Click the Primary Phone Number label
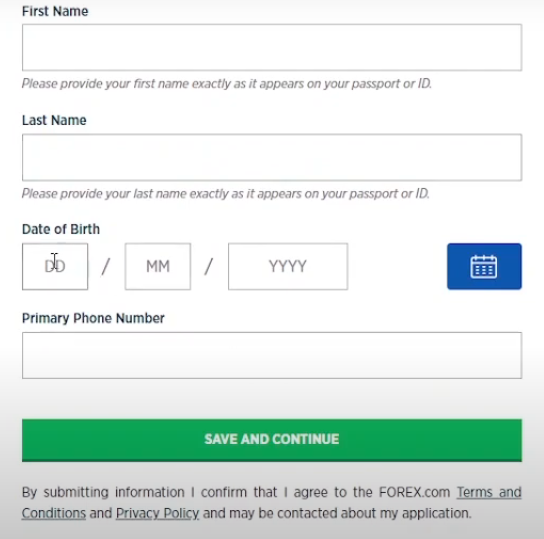The width and height of the screenshot is (544, 539). pos(93,318)
